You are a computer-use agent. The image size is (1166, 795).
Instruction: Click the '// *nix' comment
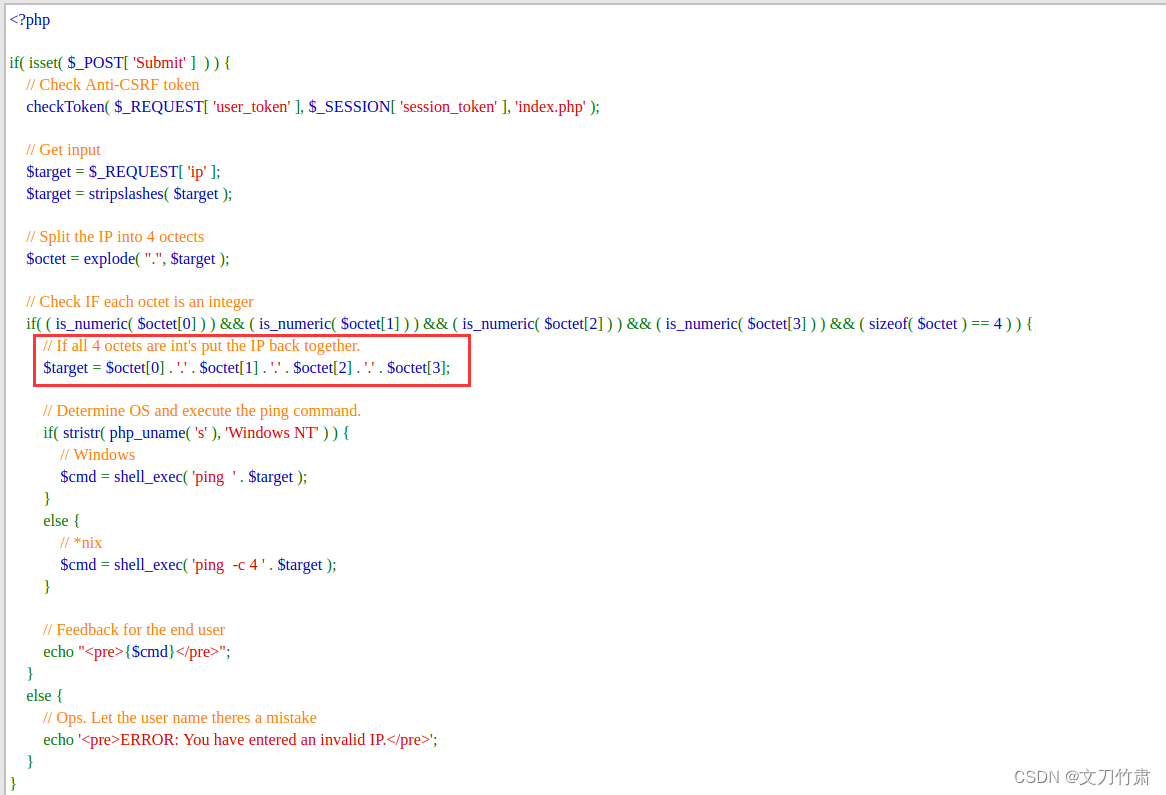pos(81,543)
